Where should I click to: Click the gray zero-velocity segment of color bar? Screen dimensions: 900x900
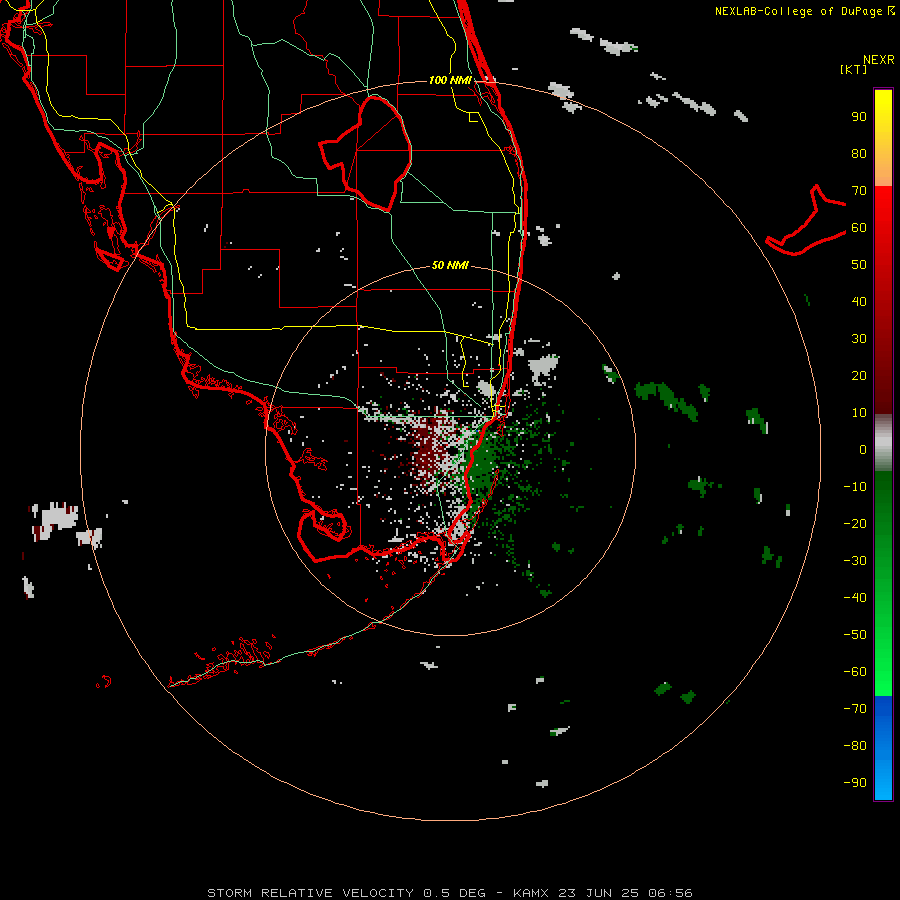pos(883,442)
